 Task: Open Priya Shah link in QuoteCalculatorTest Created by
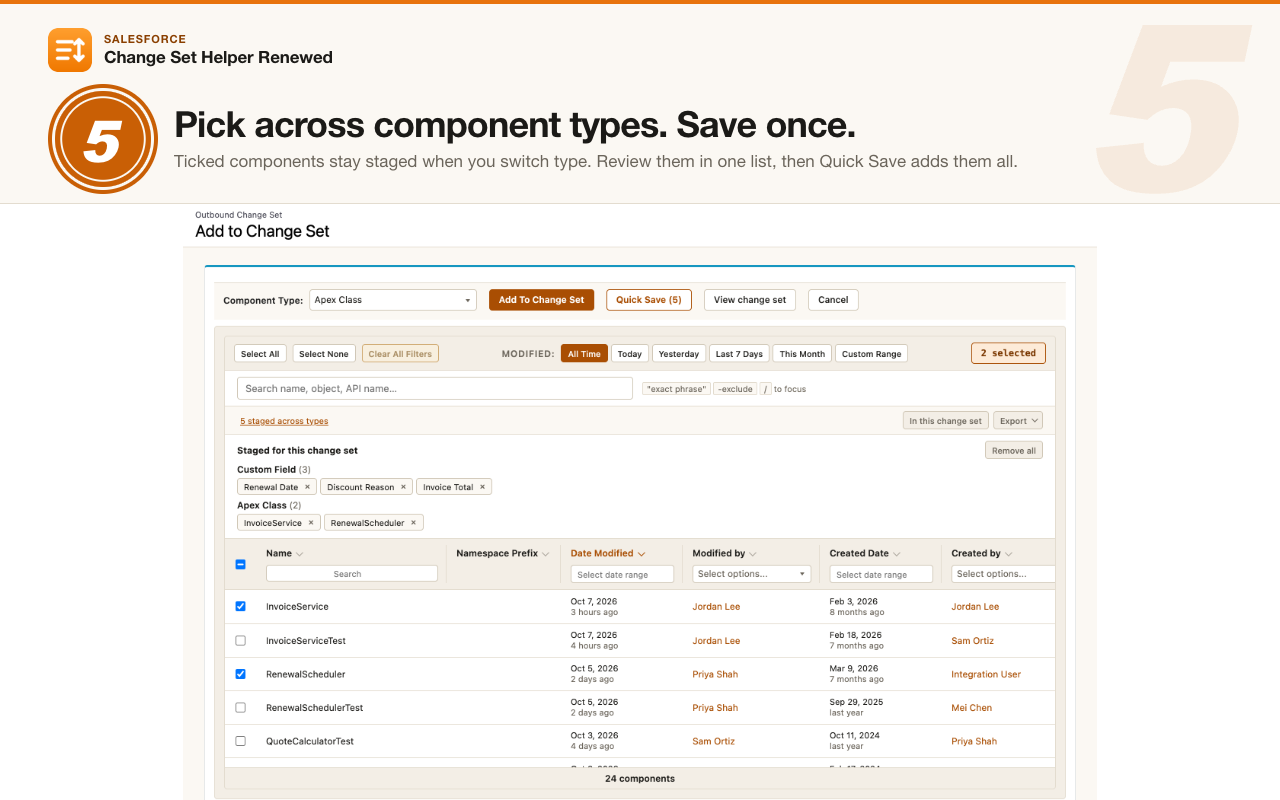click(974, 742)
